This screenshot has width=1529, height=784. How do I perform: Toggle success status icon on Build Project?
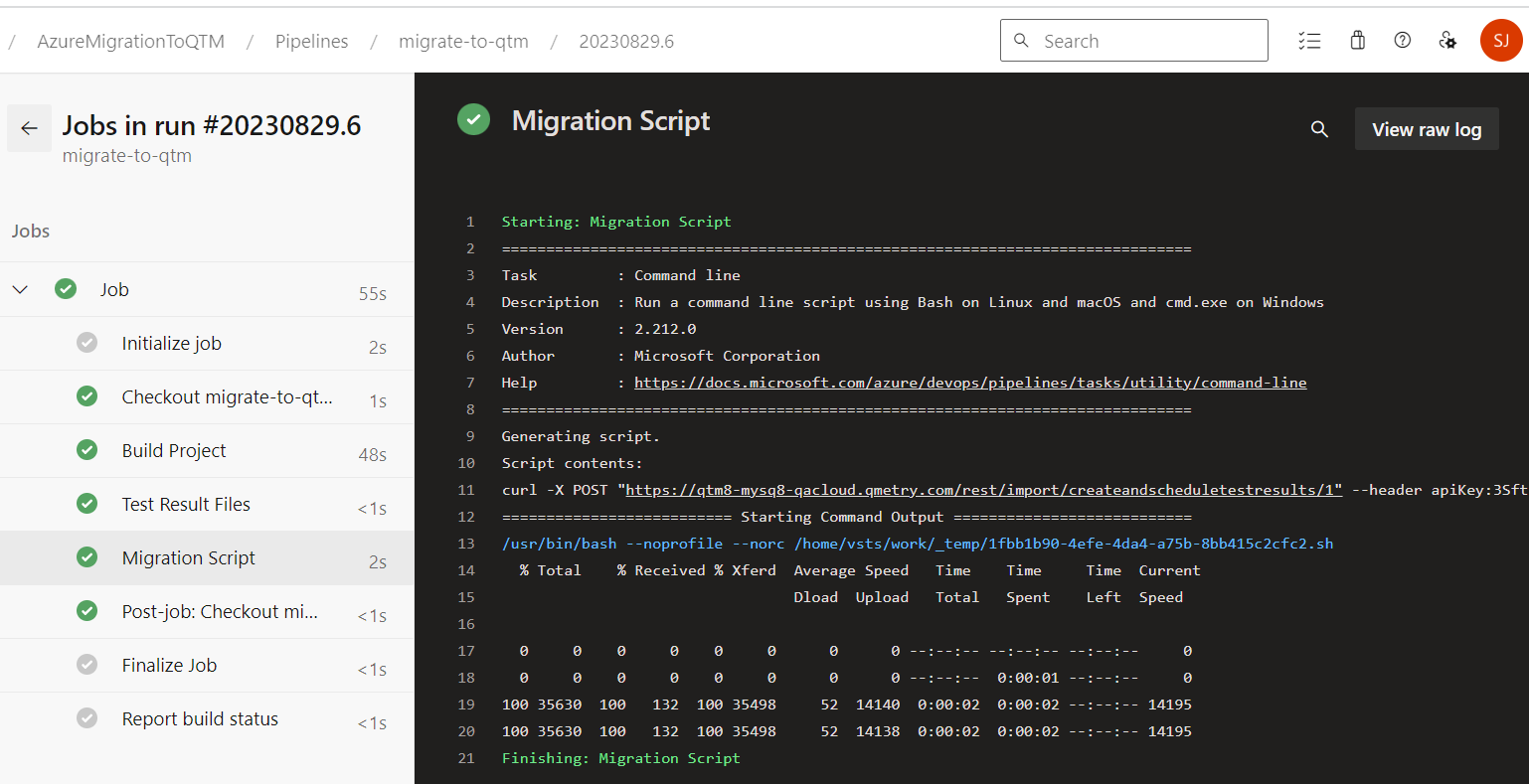[86, 449]
